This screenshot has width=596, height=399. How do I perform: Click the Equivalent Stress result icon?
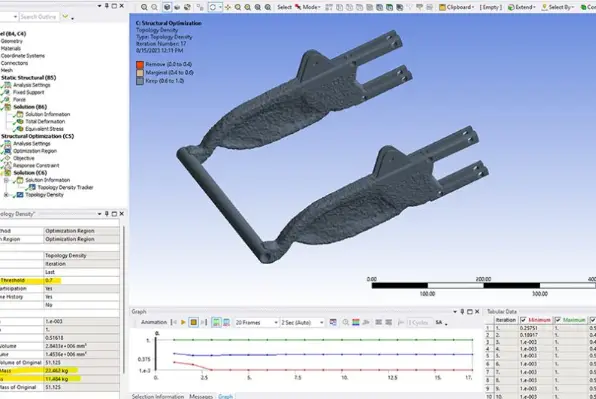tap(19, 129)
